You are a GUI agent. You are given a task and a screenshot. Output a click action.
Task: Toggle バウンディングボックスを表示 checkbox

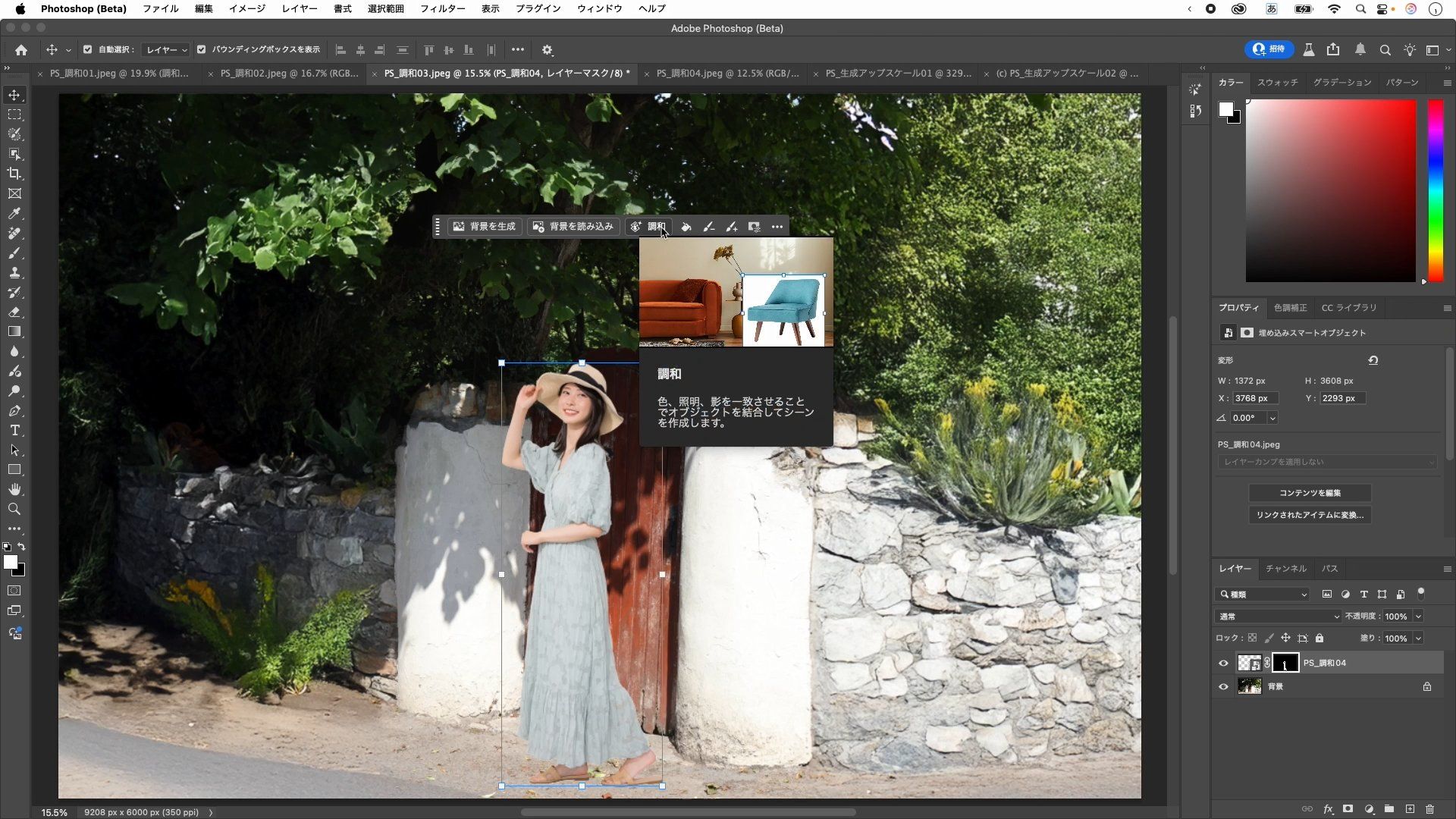[x=201, y=50]
